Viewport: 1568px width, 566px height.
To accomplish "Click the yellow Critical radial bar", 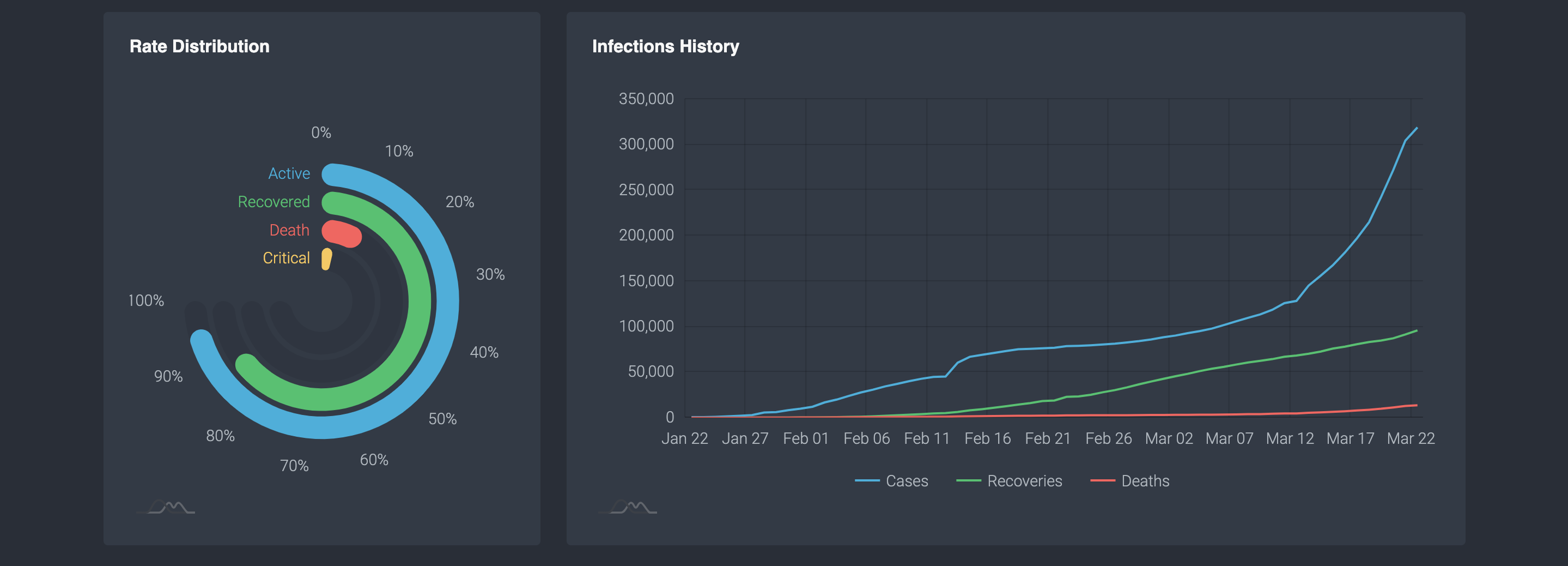I will point(327,259).
